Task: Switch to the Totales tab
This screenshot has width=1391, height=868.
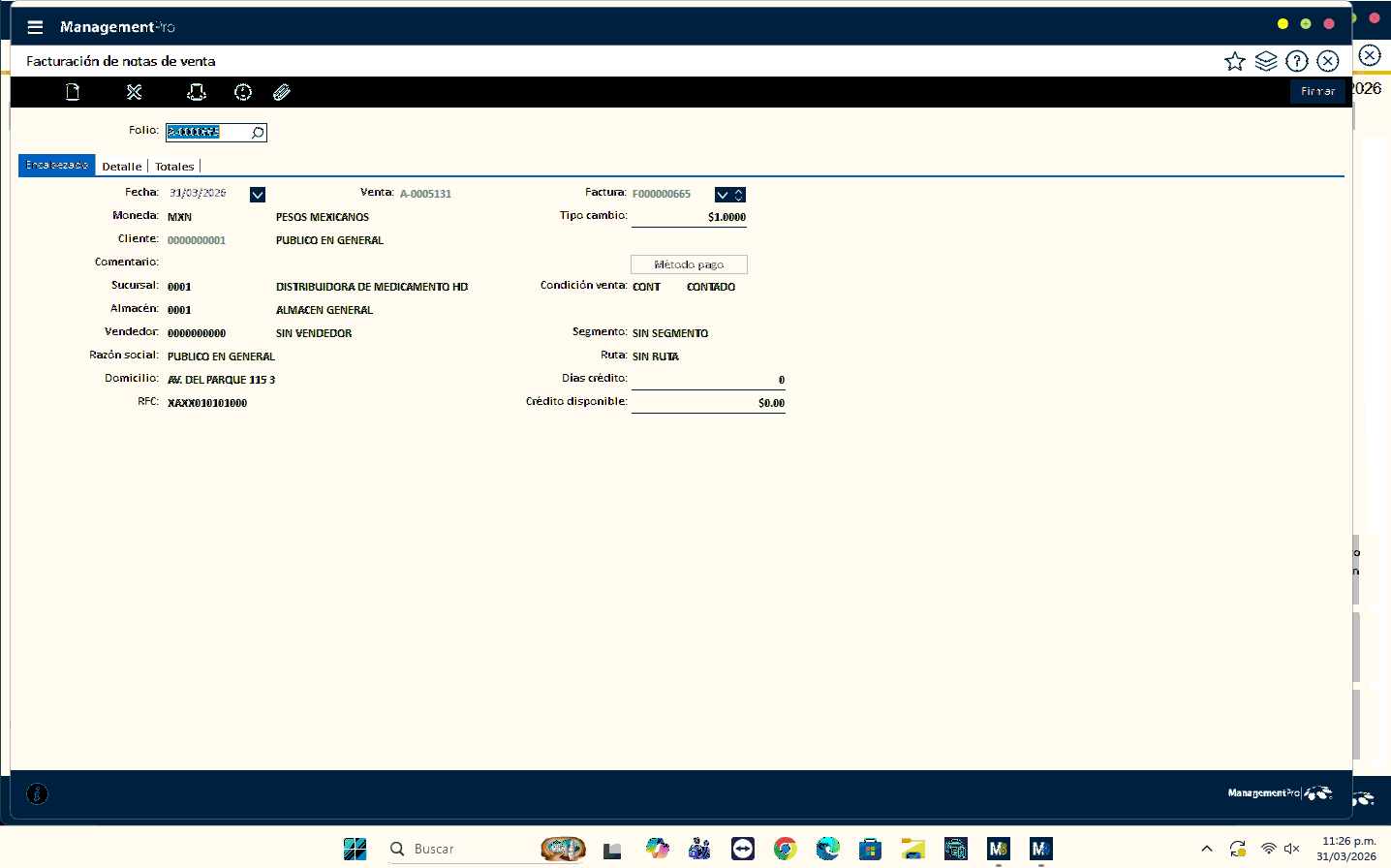Action: 174,167
